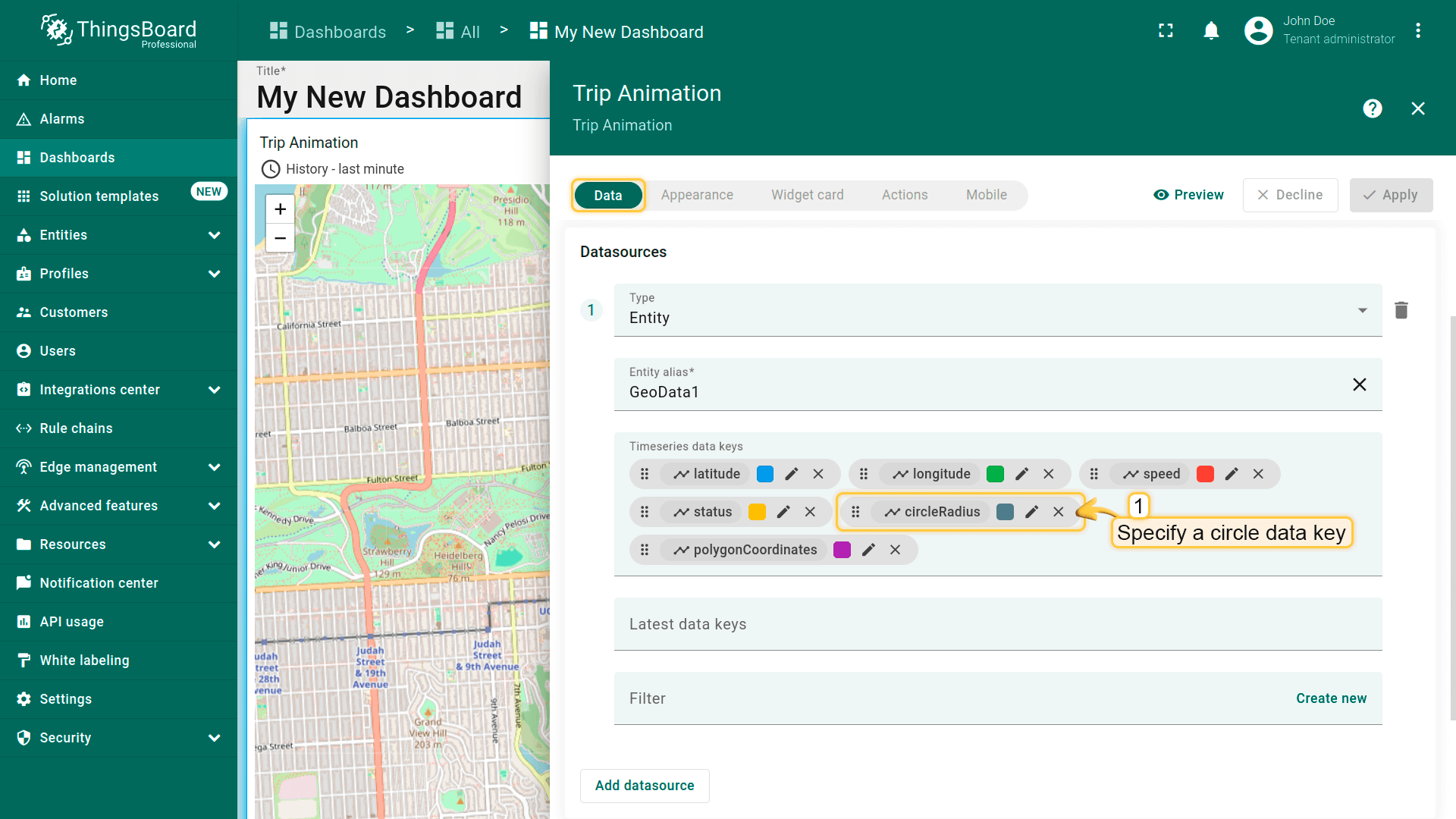Switch to the Appearance tab

[696, 195]
